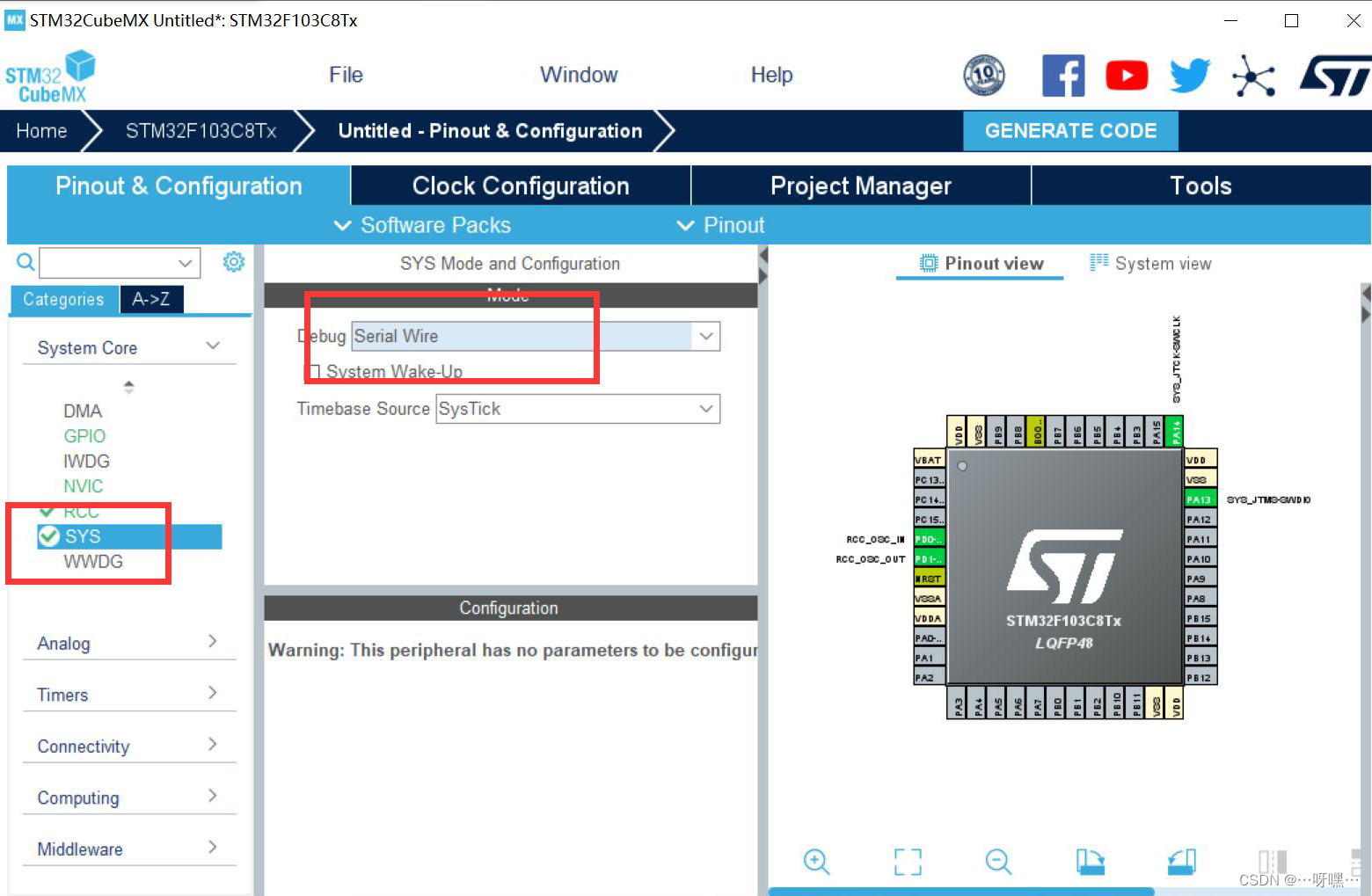
Task: Open the YouTube channel icon
Action: click(x=1127, y=76)
